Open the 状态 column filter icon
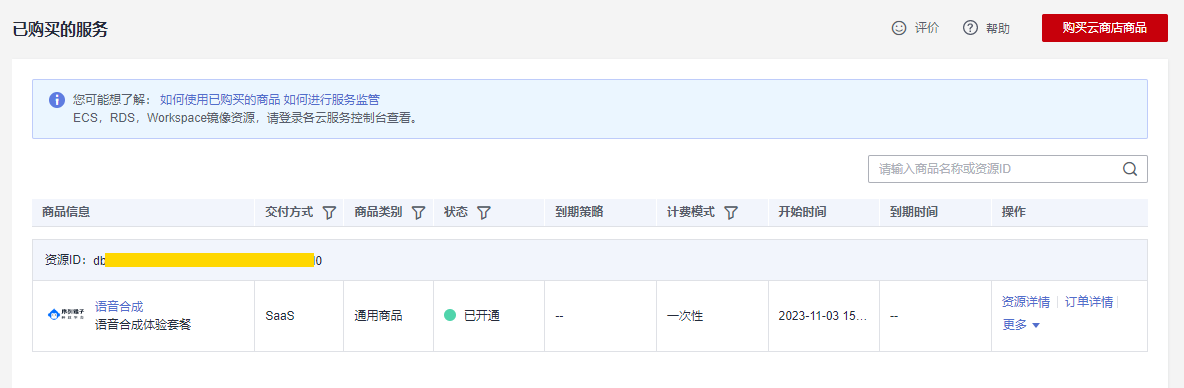Viewport: 1184px width, 388px height. [484, 213]
